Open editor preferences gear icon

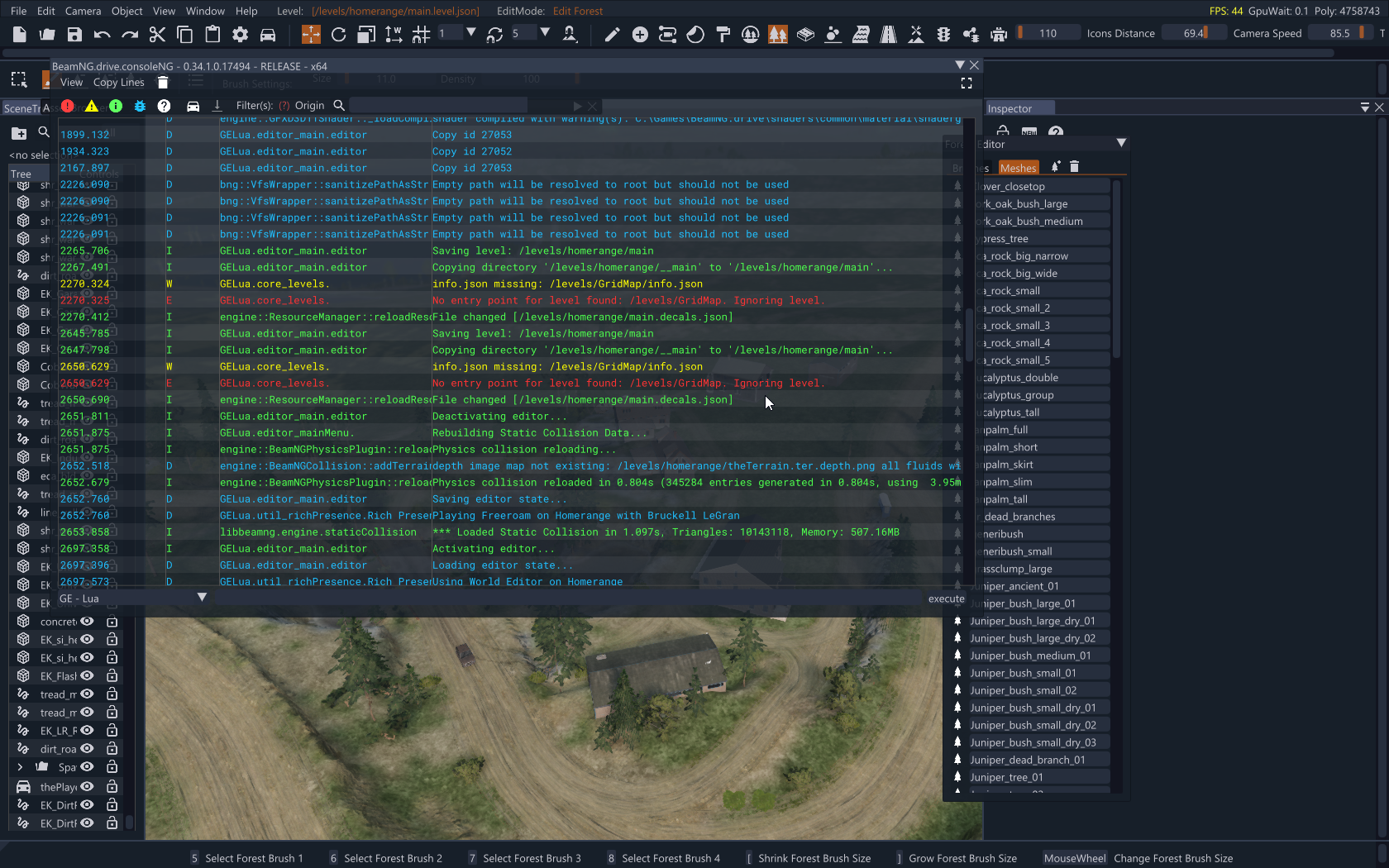tap(240, 34)
